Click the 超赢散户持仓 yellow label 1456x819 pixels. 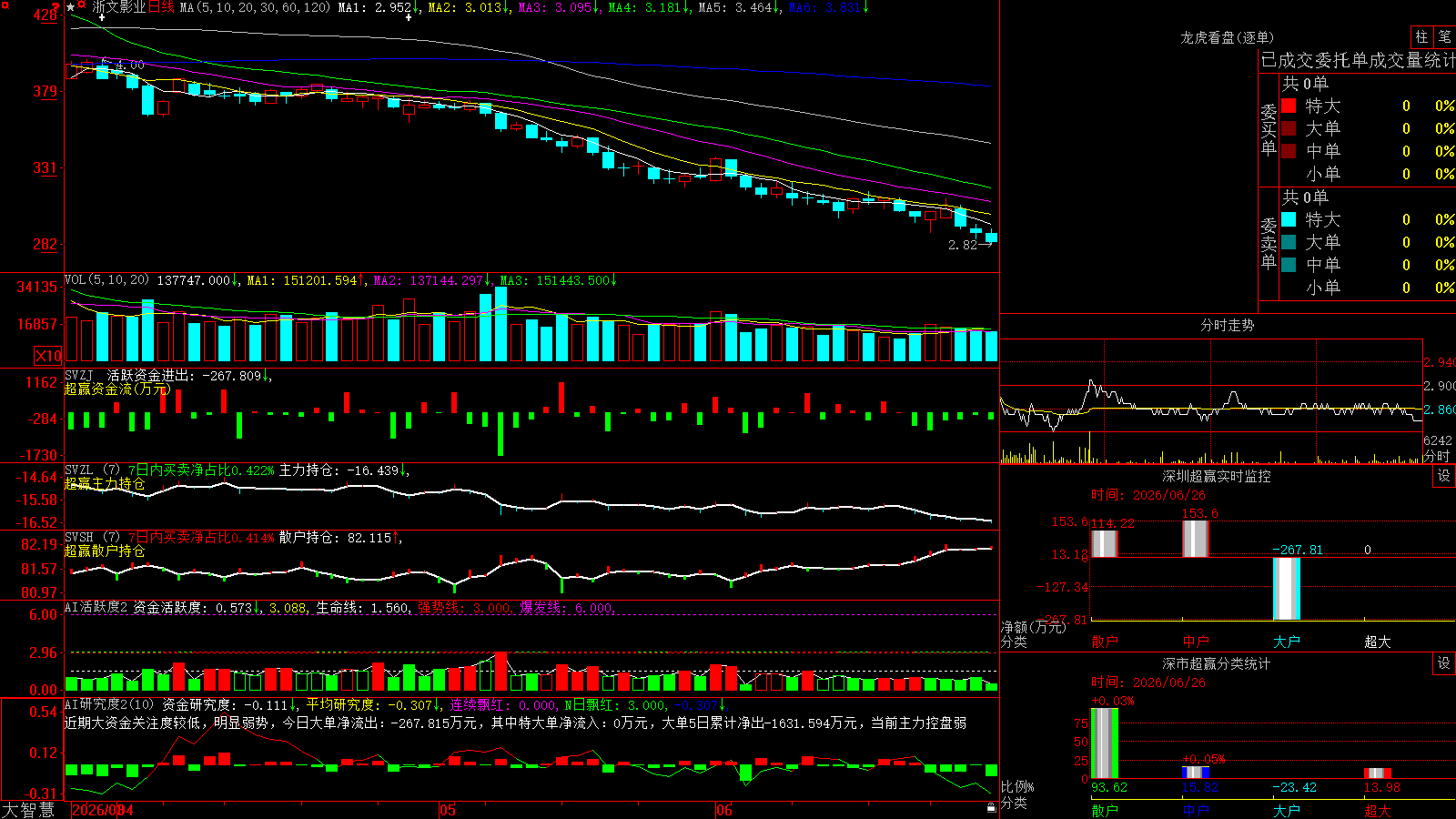coord(105,551)
